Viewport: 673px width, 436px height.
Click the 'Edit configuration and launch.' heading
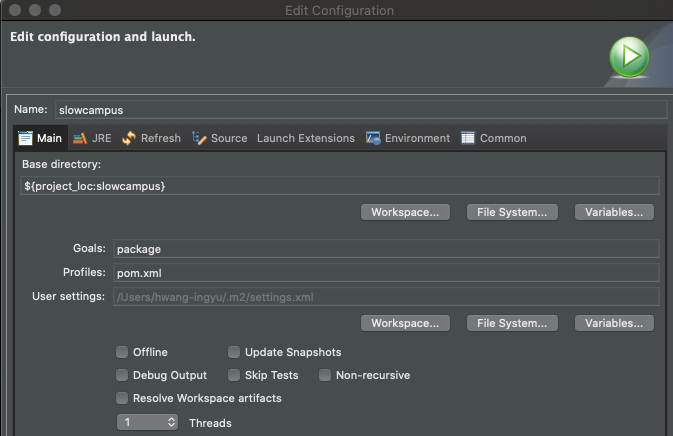(x=103, y=37)
